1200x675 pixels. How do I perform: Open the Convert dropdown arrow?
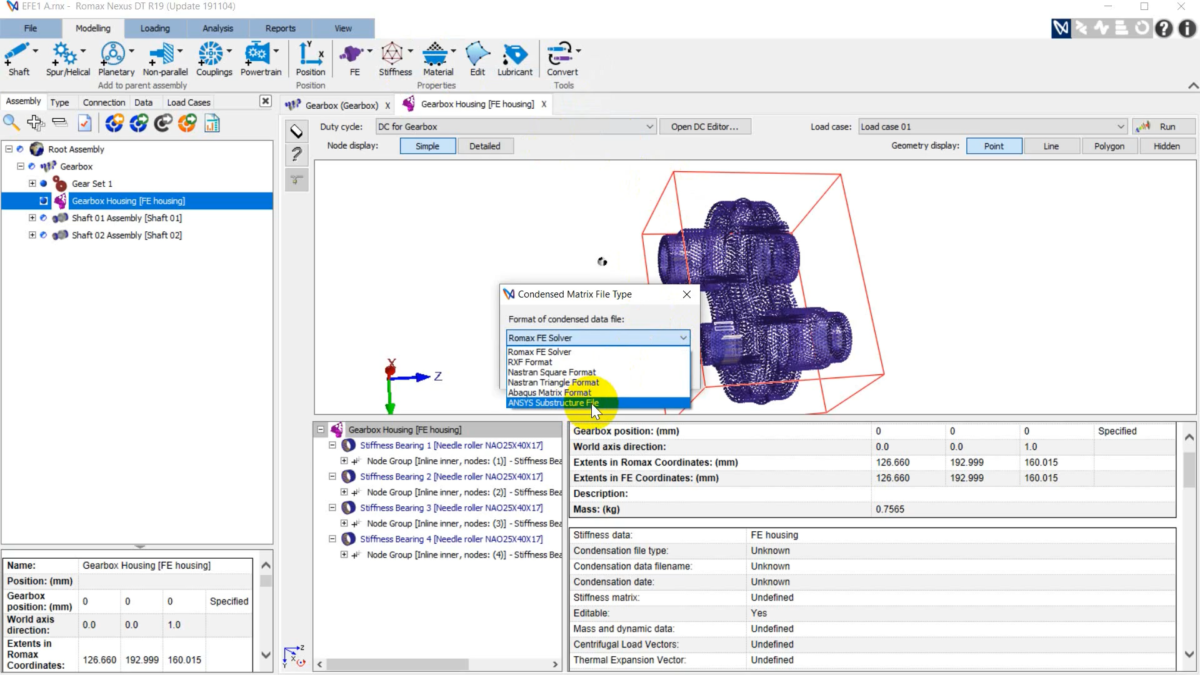pos(578,50)
